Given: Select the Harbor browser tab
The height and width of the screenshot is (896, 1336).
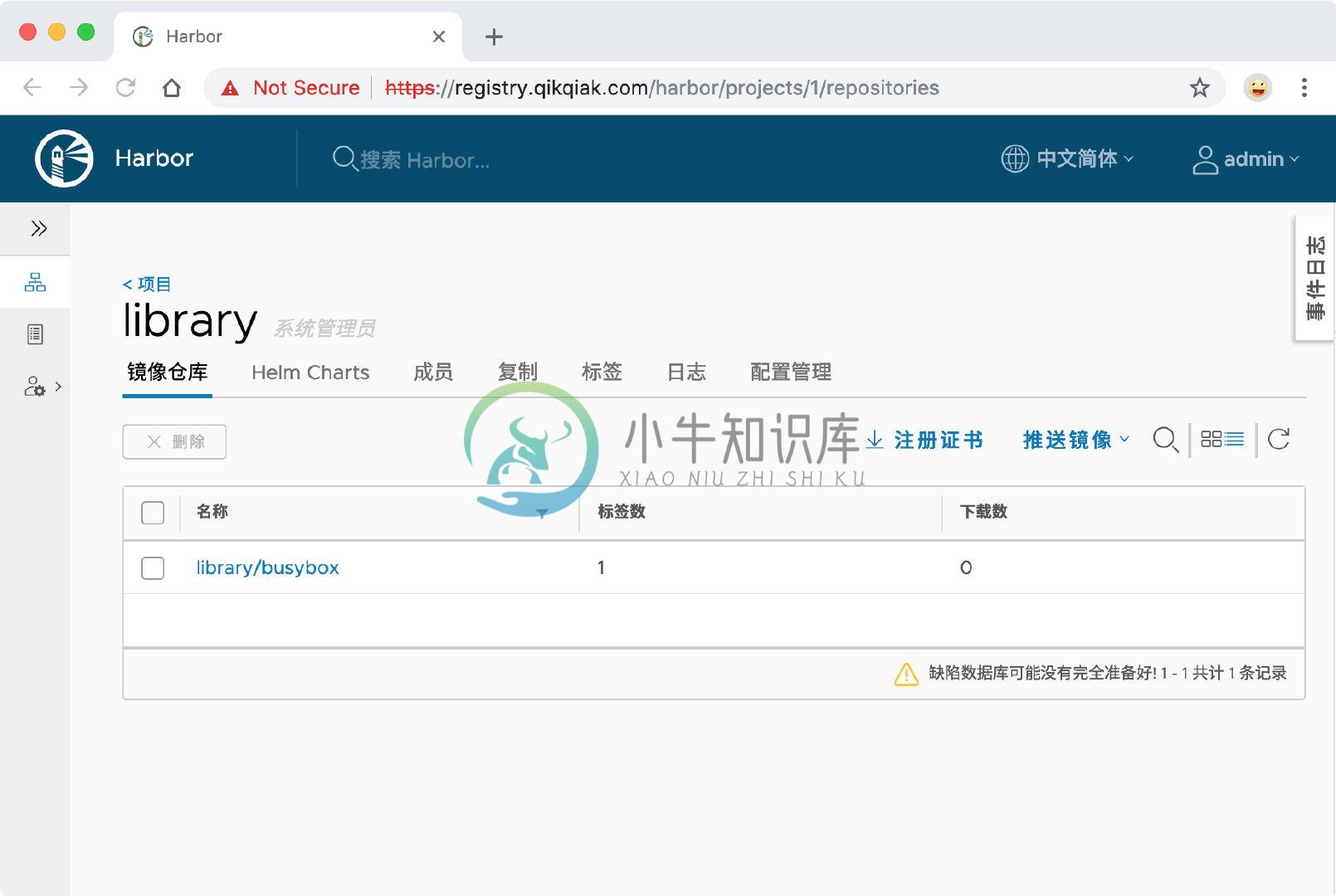Looking at the screenshot, I should [286, 37].
